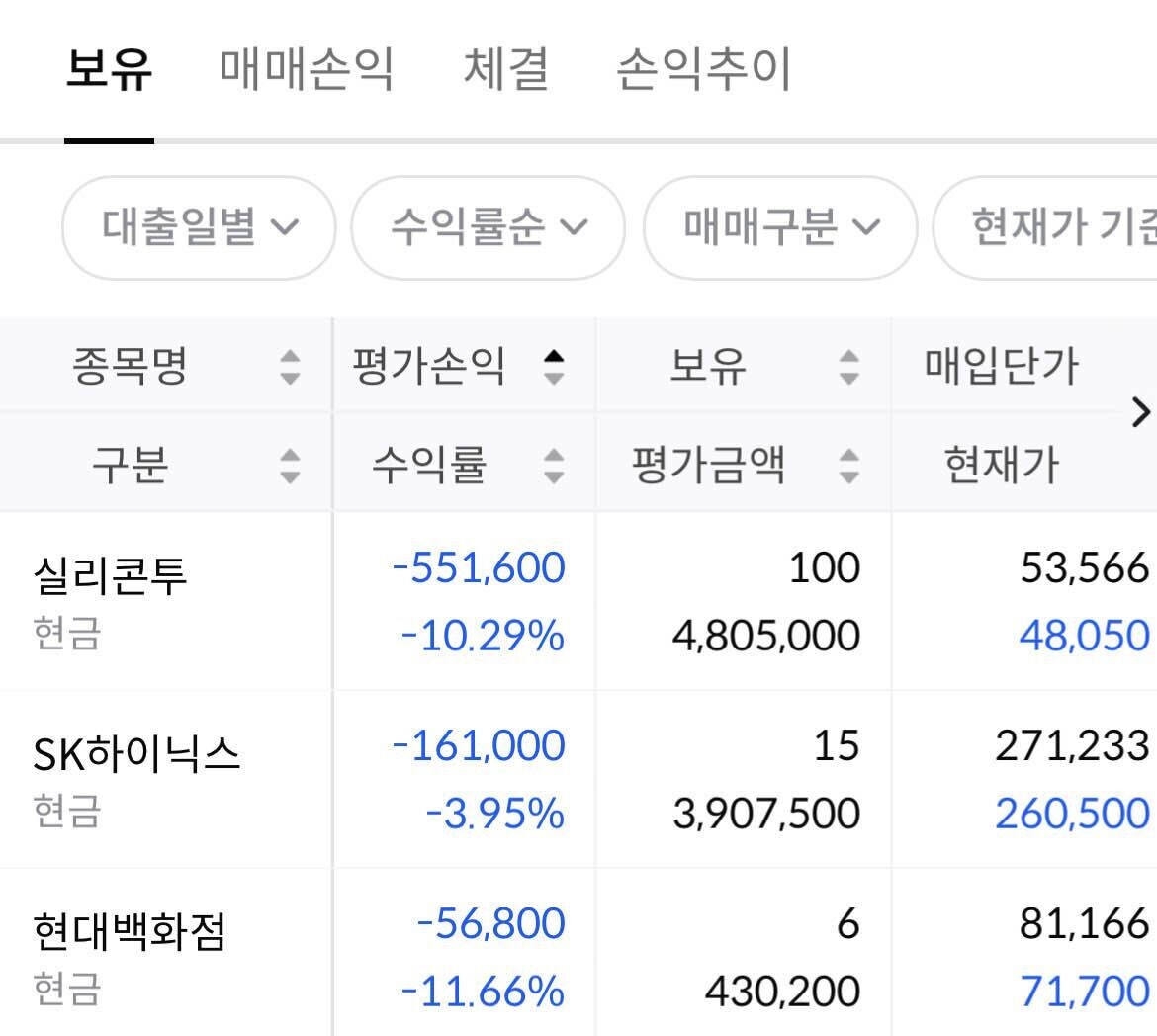Click the 현재가 of SK하이닉스 showing 260,500
1157x1036 pixels.
coord(1071,815)
